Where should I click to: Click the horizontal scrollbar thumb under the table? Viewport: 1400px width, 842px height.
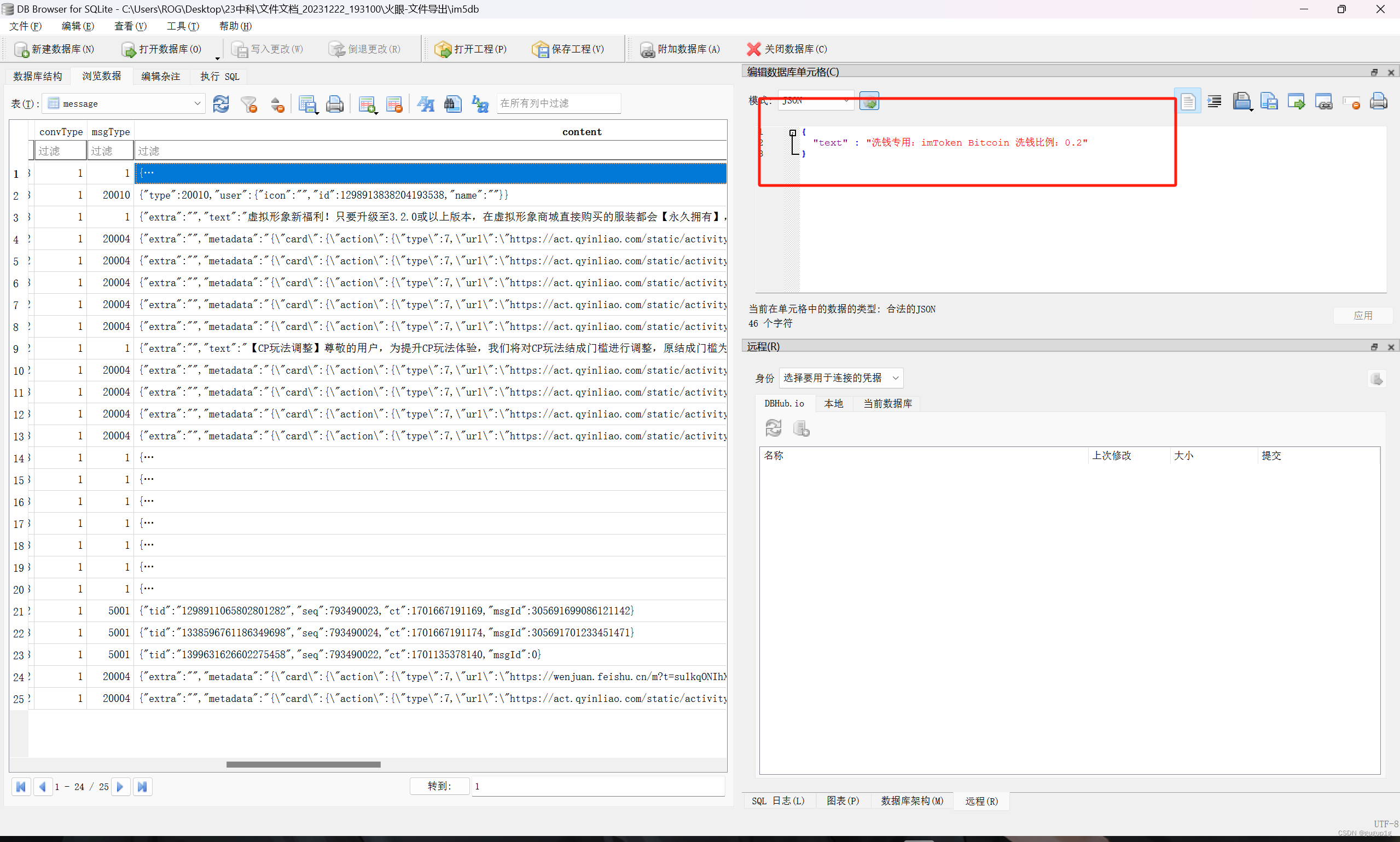click(304, 764)
